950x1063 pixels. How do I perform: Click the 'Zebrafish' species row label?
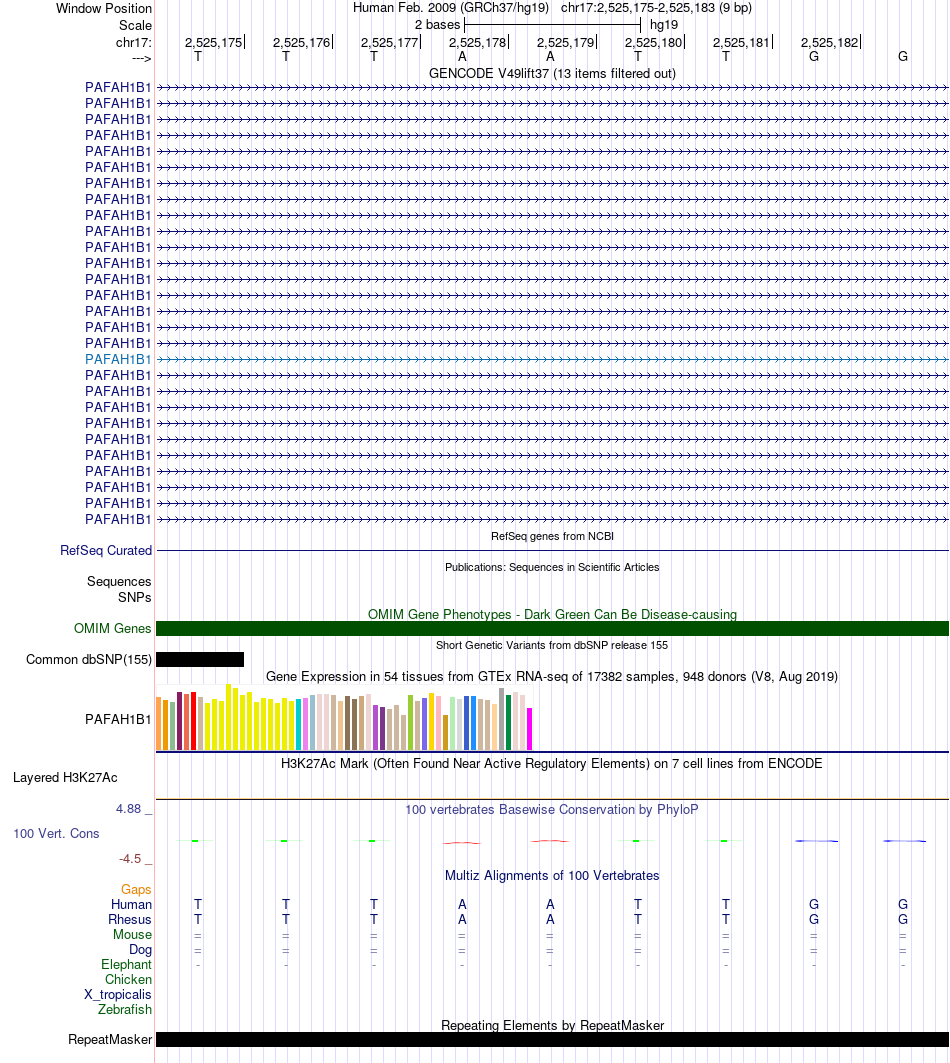point(125,1009)
